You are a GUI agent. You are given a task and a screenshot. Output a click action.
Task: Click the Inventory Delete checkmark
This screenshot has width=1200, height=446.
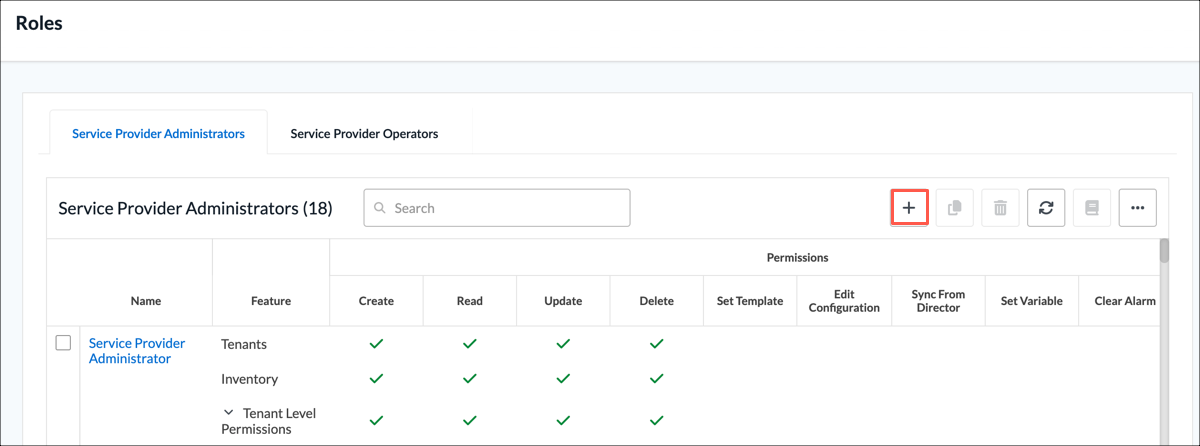[x=656, y=379]
